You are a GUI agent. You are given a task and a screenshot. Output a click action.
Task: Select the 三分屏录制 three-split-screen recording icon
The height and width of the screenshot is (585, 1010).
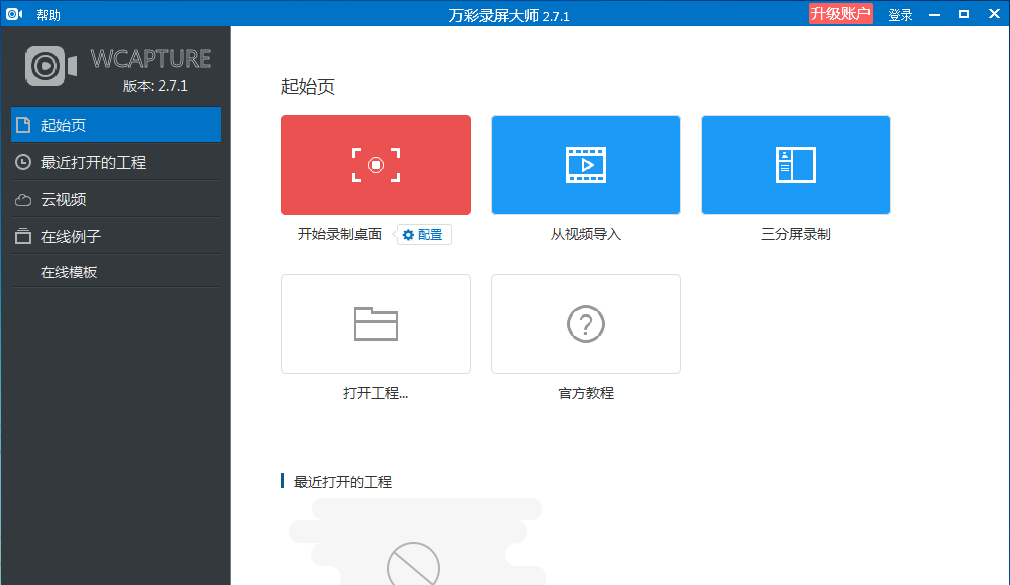pyautogui.click(x=795, y=164)
